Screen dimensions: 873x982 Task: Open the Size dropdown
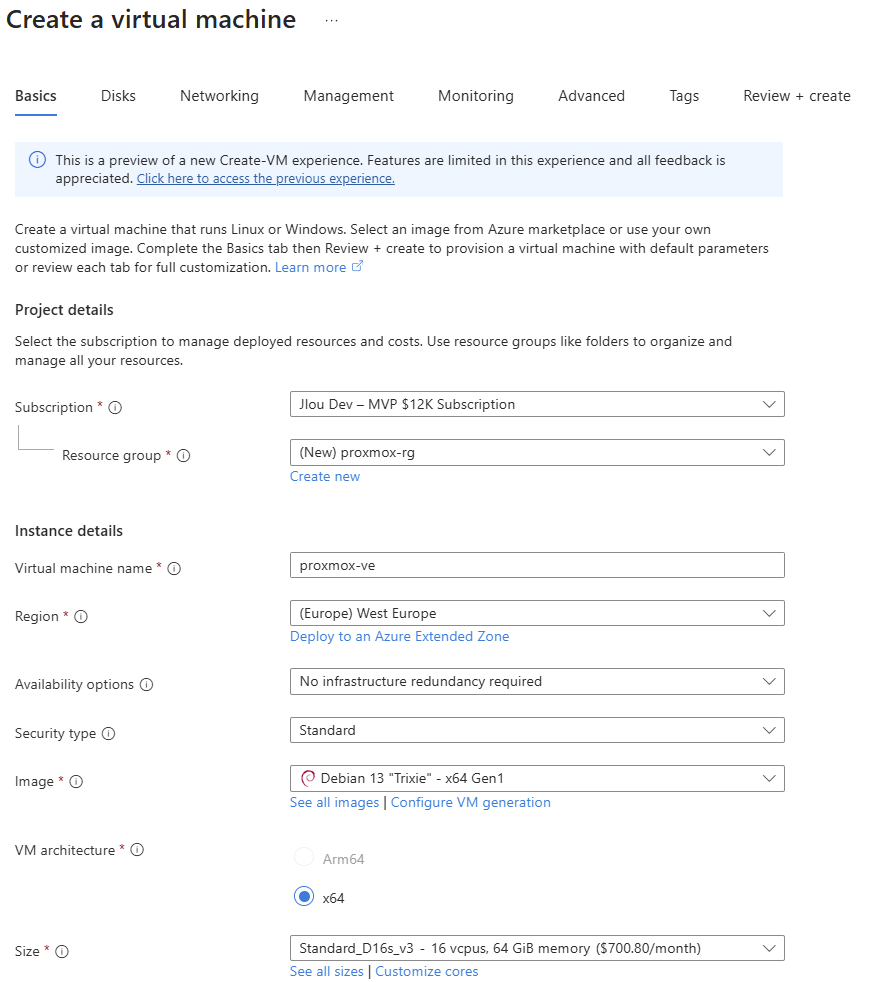pyautogui.click(x=537, y=948)
